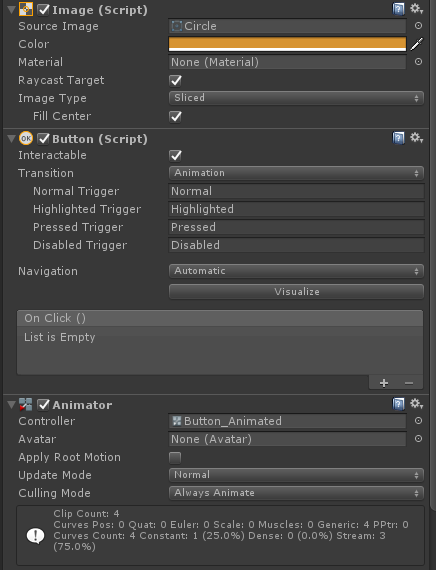Open gear settings menu for Animator component
Screen dimensions: 436x570
pos(416,404)
